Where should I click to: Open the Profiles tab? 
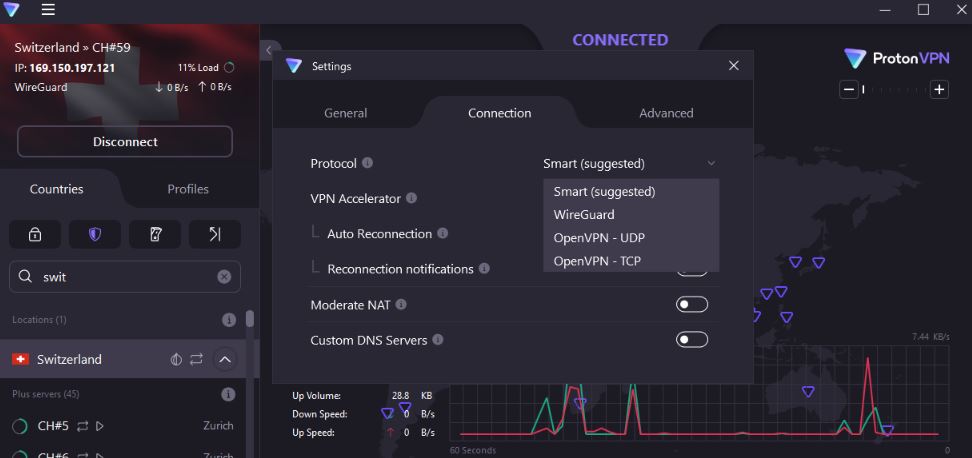click(188, 189)
